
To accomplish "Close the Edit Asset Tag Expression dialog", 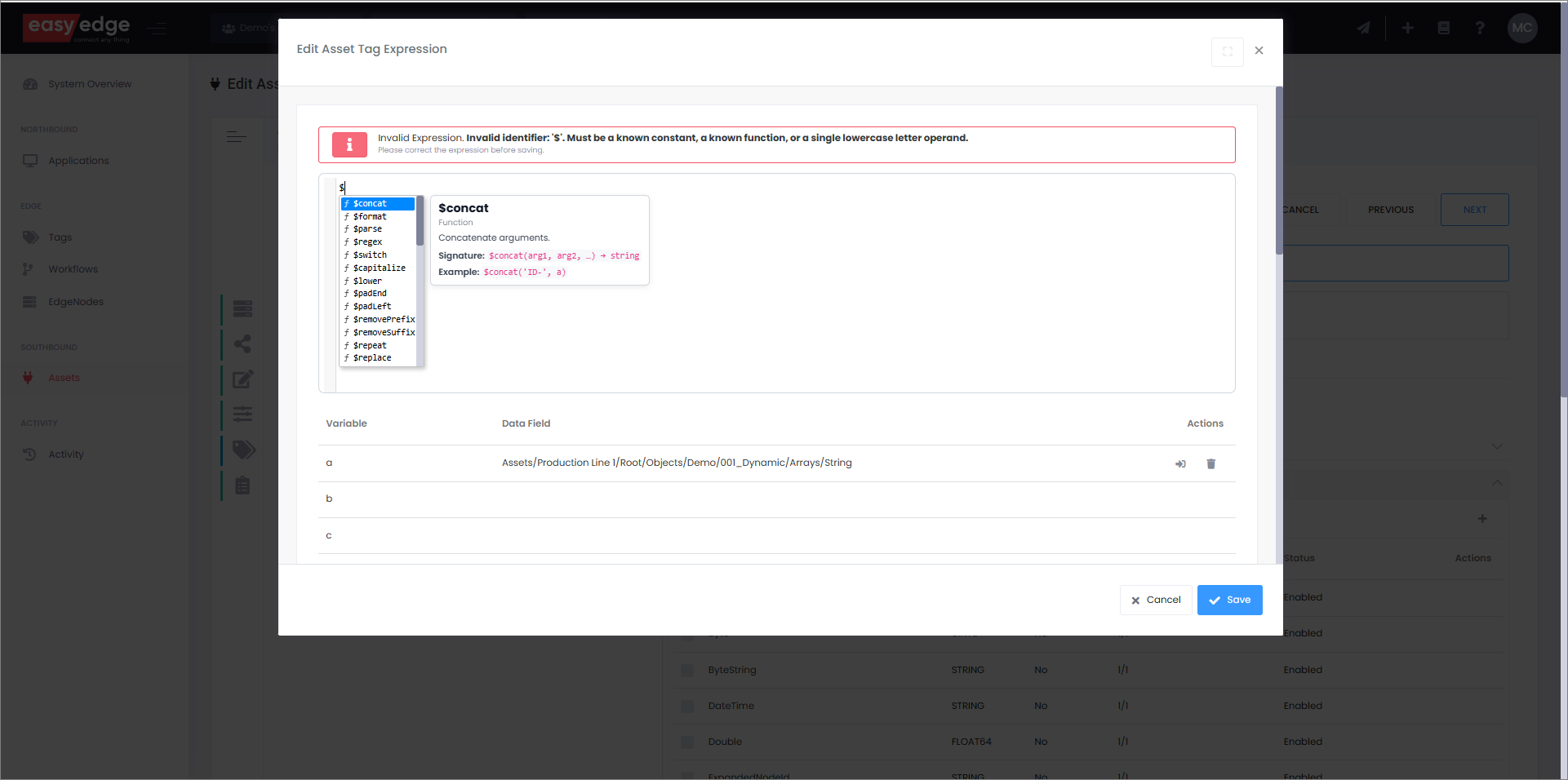I will tap(1259, 51).
